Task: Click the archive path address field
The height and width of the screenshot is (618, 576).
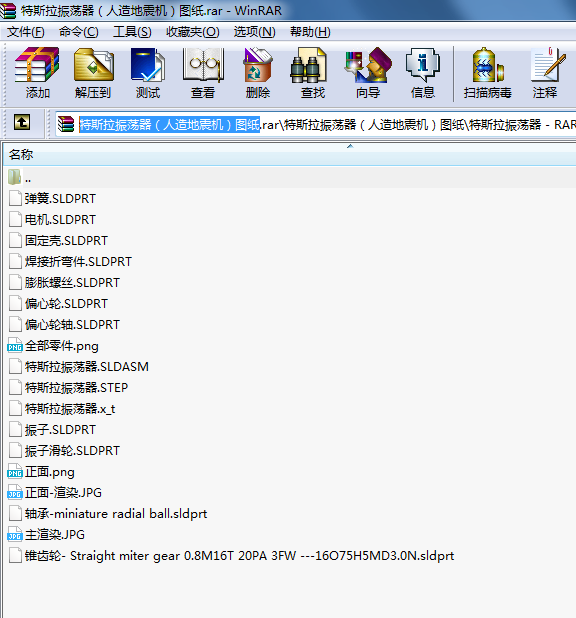Action: click(315, 125)
